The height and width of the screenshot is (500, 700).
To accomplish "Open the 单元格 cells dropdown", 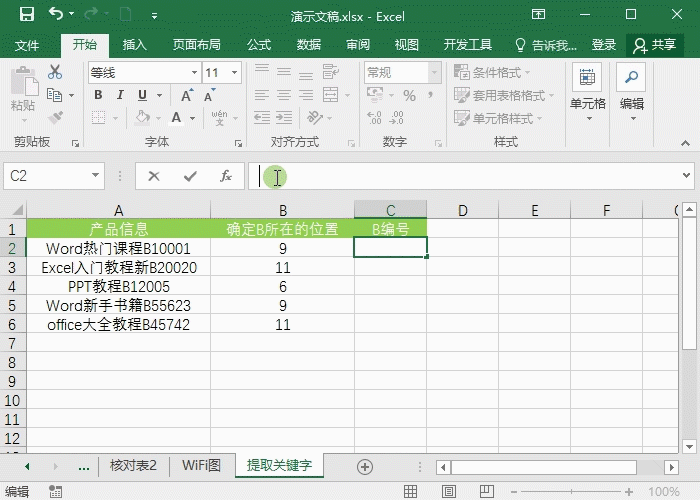I will (588, 93).
